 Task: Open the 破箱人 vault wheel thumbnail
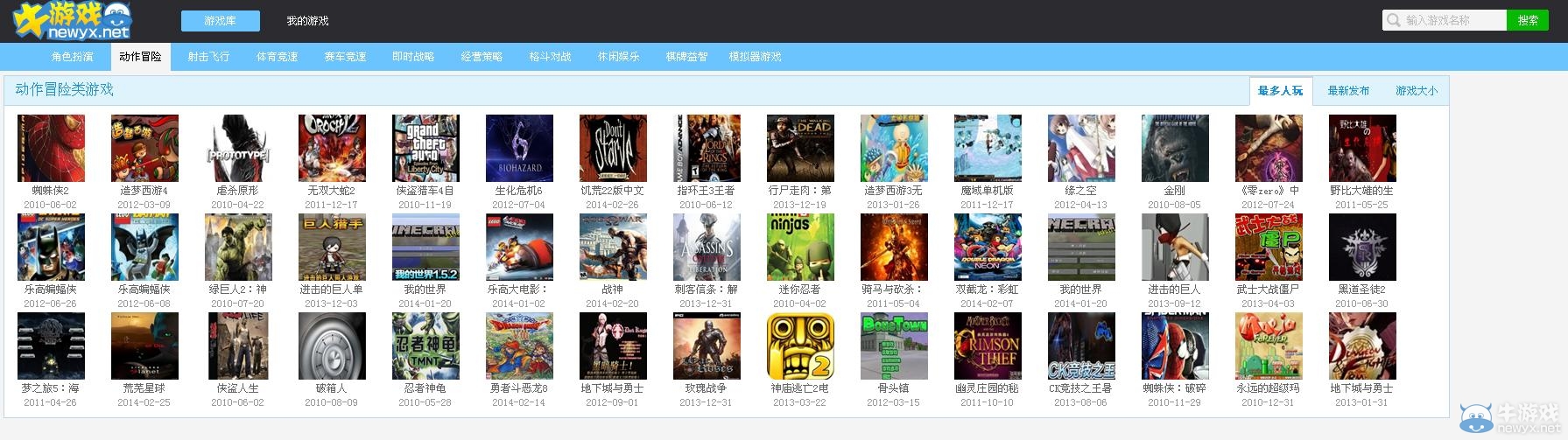332,346
